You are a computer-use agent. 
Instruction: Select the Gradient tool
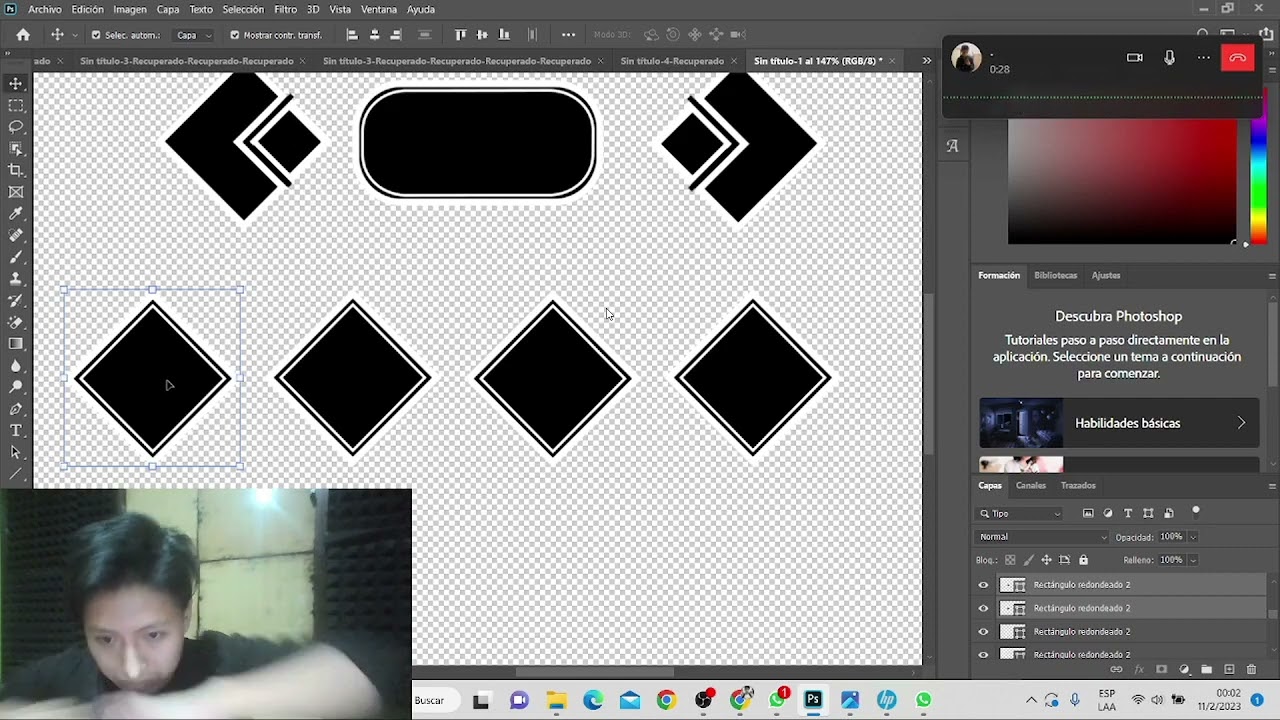[x=16, y=344]
